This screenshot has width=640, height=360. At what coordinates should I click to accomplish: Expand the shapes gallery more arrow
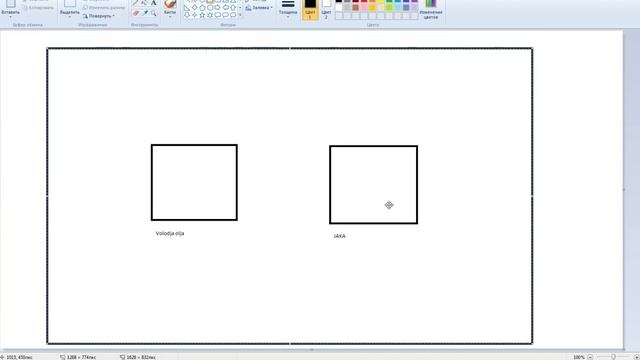click(240, 15)
